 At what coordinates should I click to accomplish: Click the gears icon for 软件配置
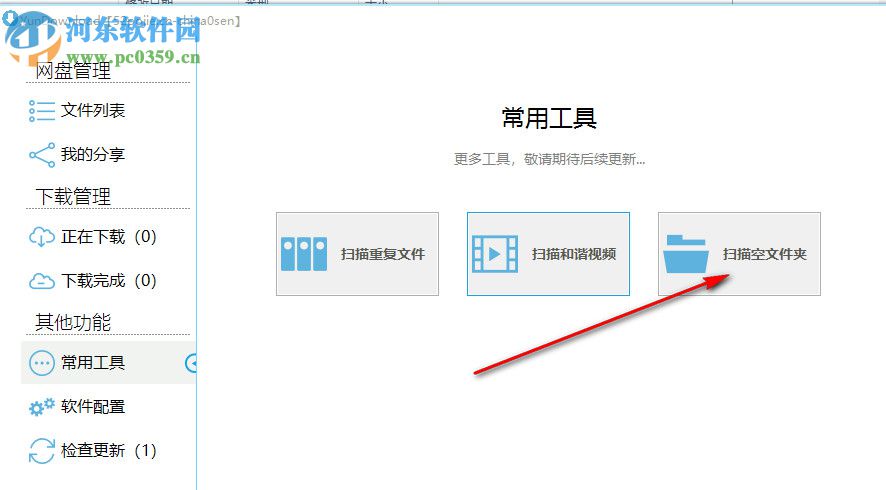coord(42,406)
